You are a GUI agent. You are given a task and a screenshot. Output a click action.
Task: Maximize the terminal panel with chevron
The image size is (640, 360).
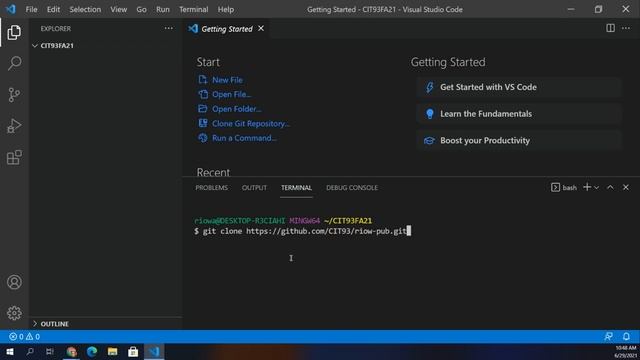[610, 187]
